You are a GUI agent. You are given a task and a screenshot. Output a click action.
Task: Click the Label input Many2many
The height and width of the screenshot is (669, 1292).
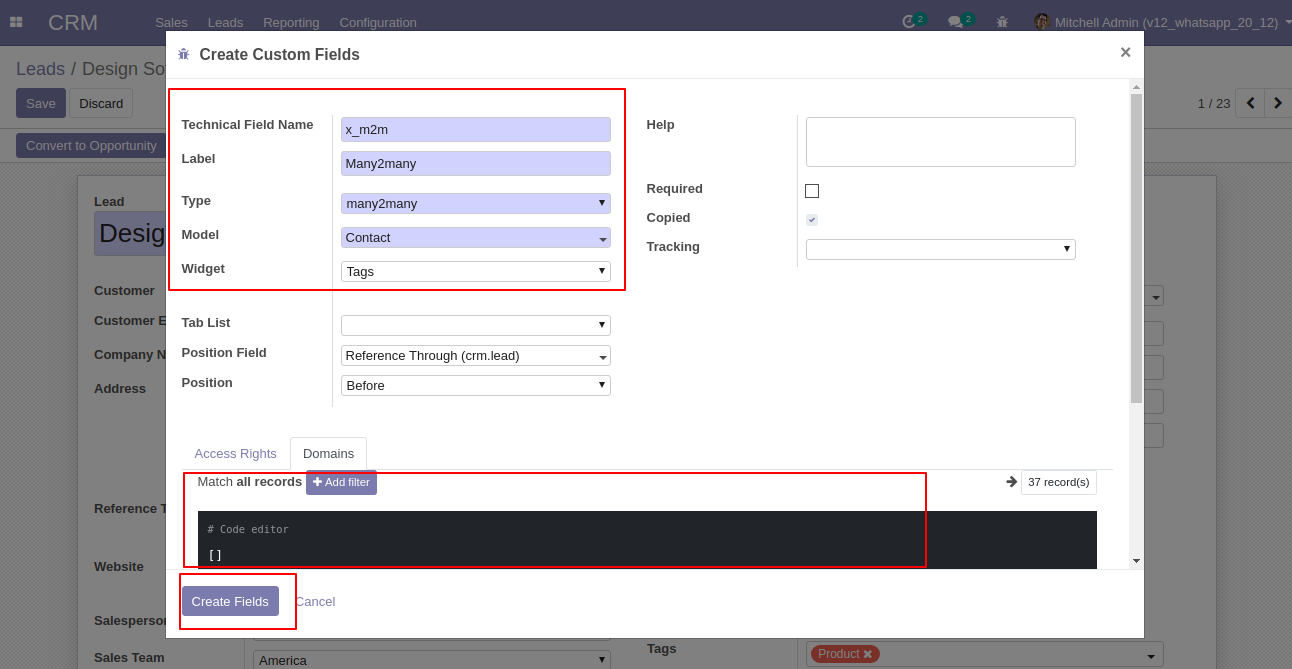pyautogui.click(x=476, y=163)
